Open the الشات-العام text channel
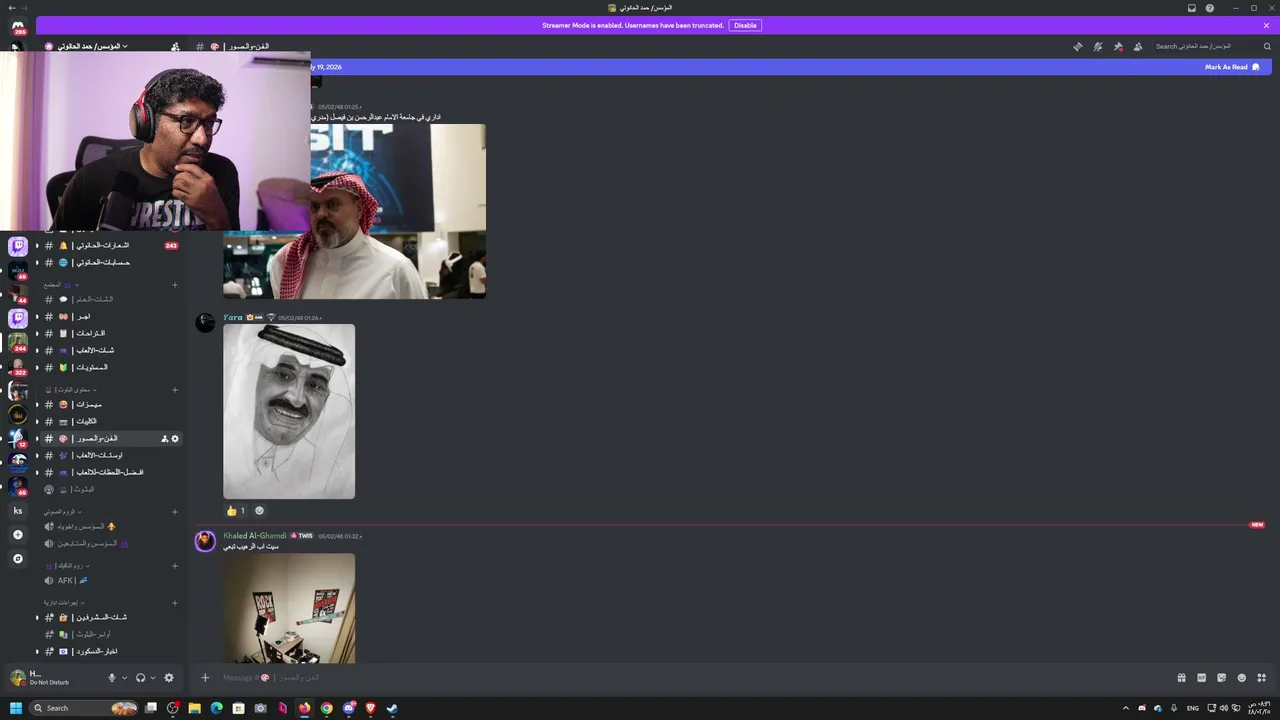1280x720 pixels. [x=111, y=299]
